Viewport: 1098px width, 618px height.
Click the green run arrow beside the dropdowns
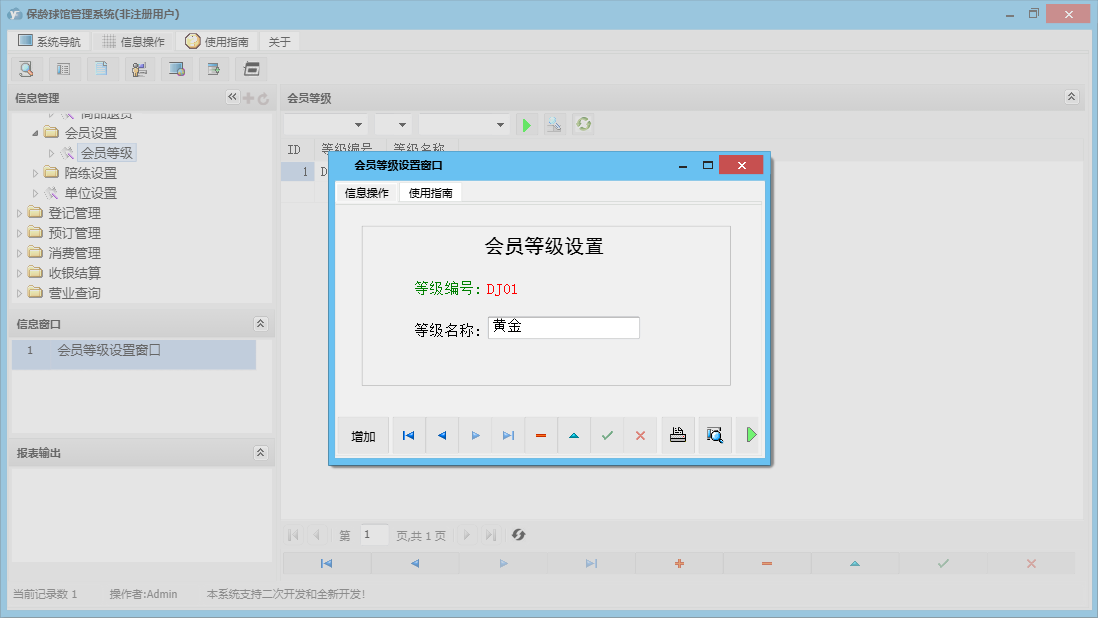(527, 124)
